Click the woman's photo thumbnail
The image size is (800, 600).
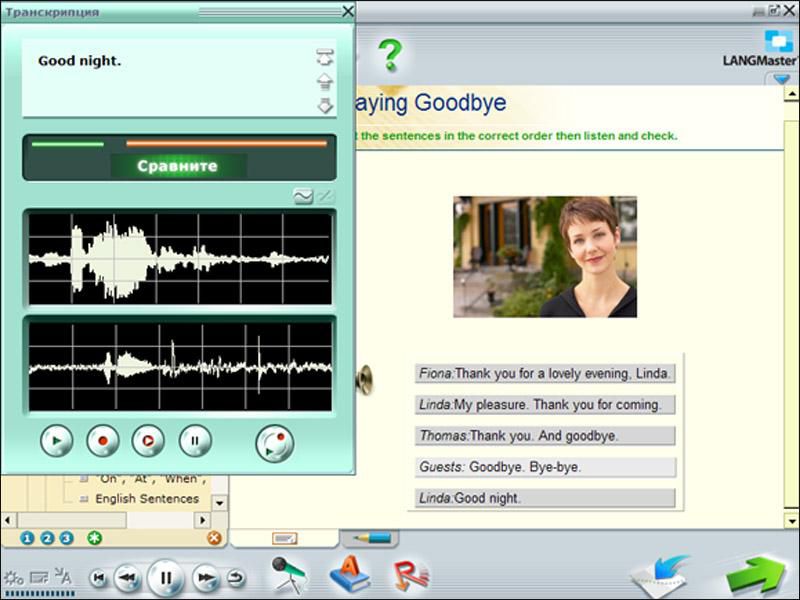[545, 257]
